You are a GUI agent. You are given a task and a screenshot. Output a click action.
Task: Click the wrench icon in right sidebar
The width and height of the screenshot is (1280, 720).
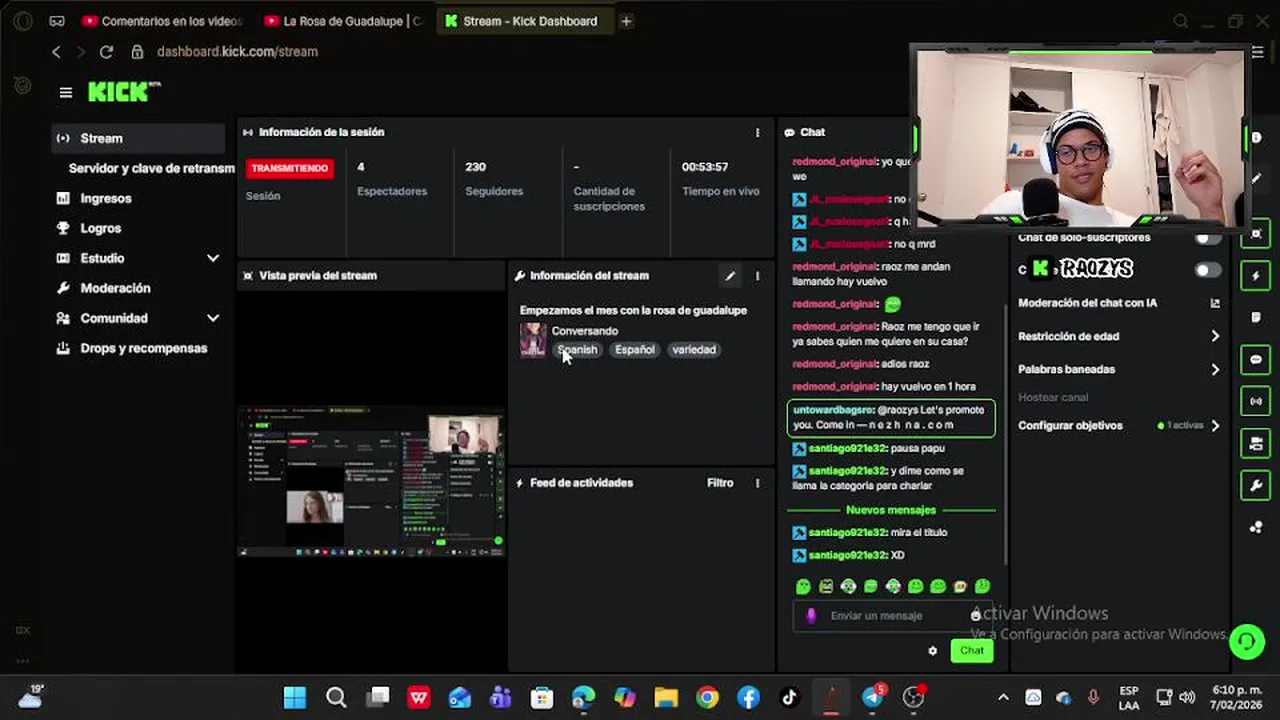1256,486
